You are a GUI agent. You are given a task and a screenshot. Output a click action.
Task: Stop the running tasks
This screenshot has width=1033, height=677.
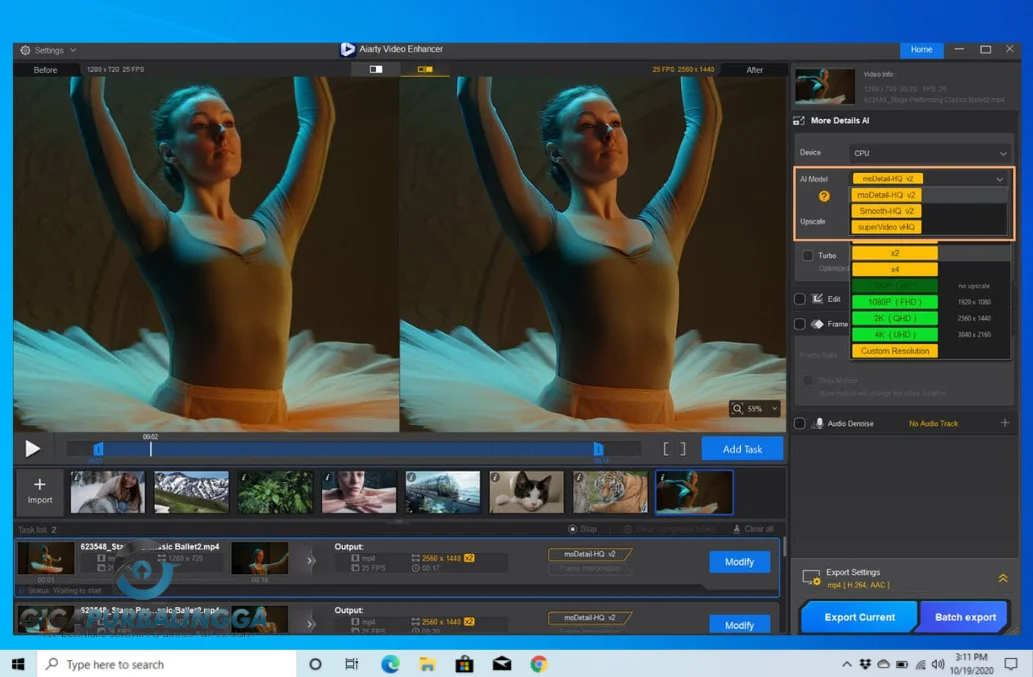pyautogui.click(x=582, y=529)
